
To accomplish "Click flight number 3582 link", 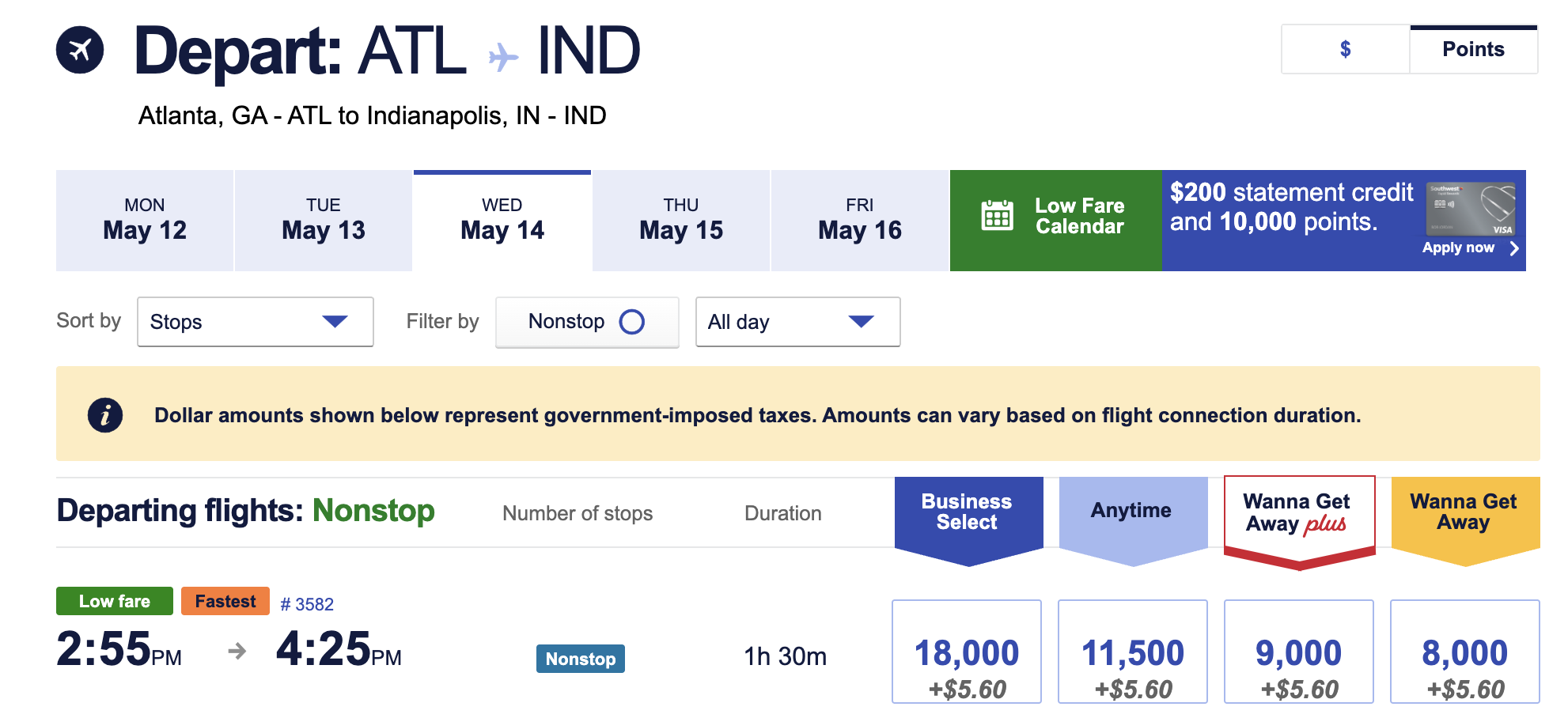I will 307,604.
